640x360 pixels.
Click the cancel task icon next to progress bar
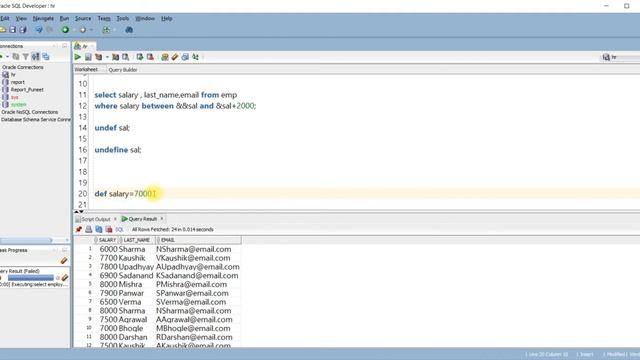click(58, 278)
